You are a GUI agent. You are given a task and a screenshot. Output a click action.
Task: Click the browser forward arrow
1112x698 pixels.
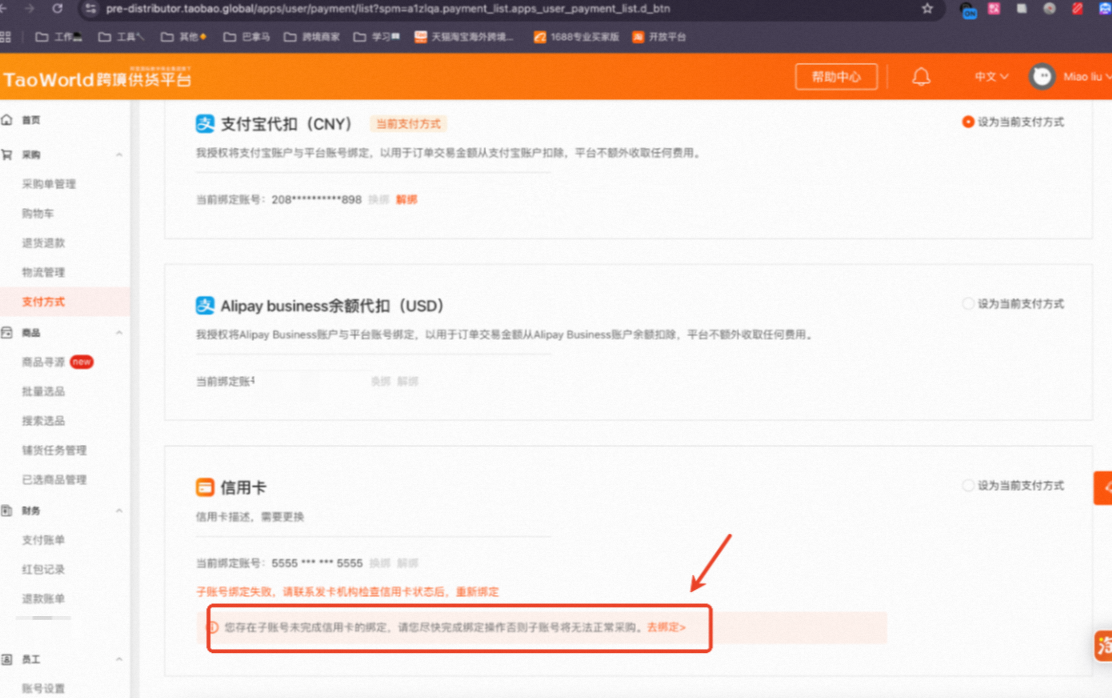30,9
